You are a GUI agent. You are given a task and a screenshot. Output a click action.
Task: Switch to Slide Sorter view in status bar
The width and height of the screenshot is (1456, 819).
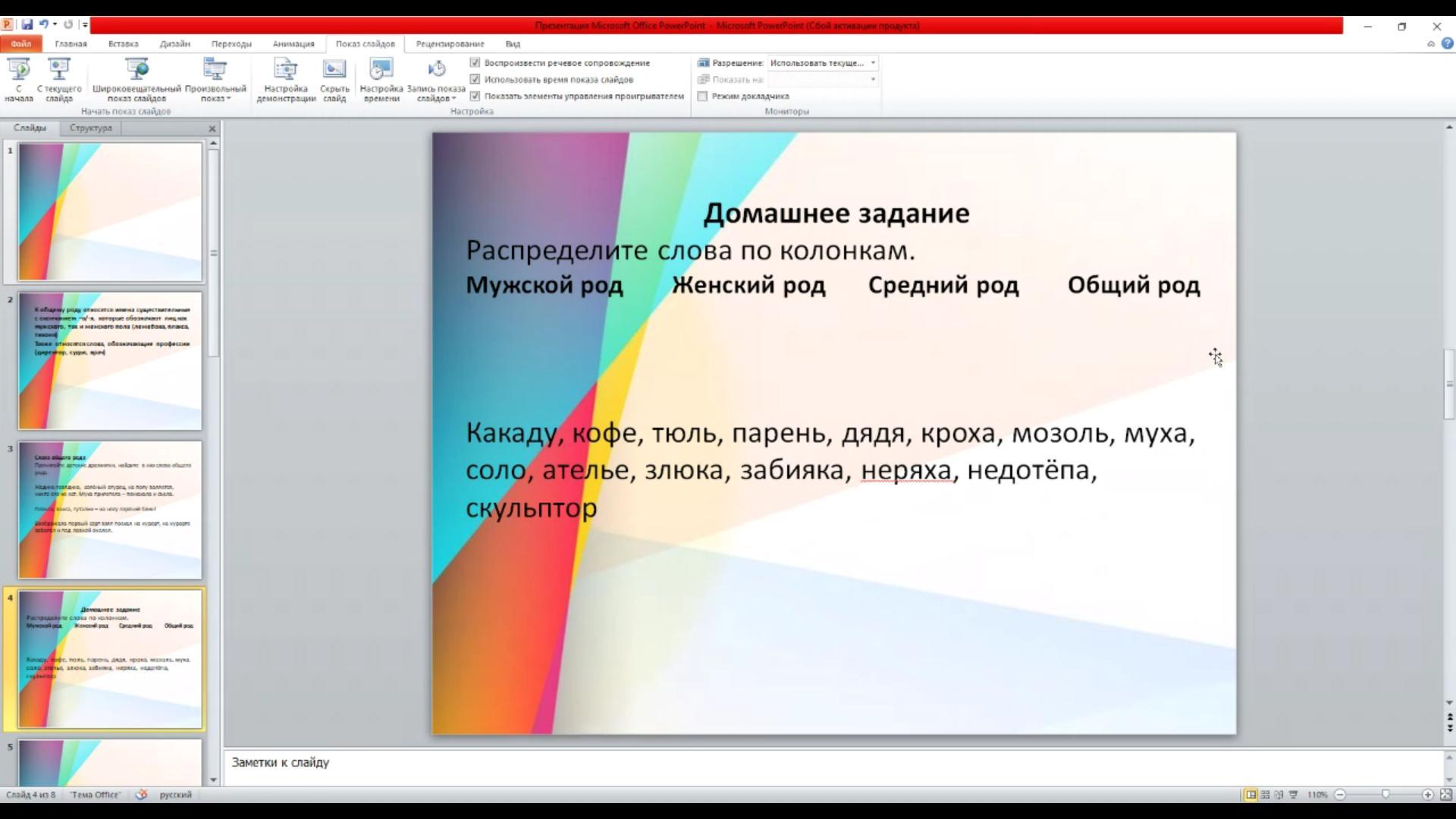pos(1265,795)
